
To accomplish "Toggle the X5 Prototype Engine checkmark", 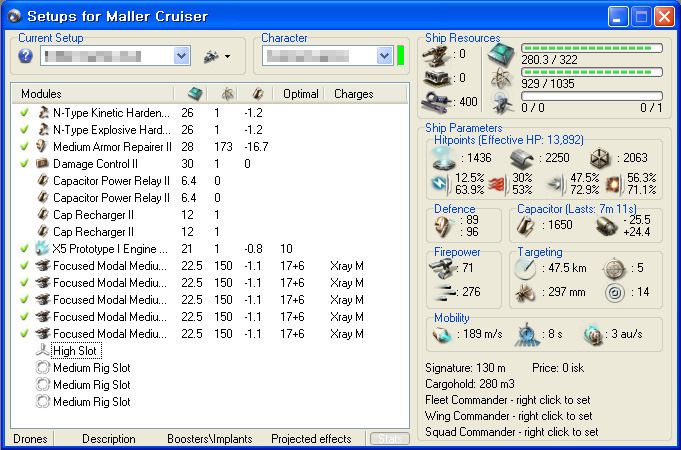I will click(x=24, y=248).
